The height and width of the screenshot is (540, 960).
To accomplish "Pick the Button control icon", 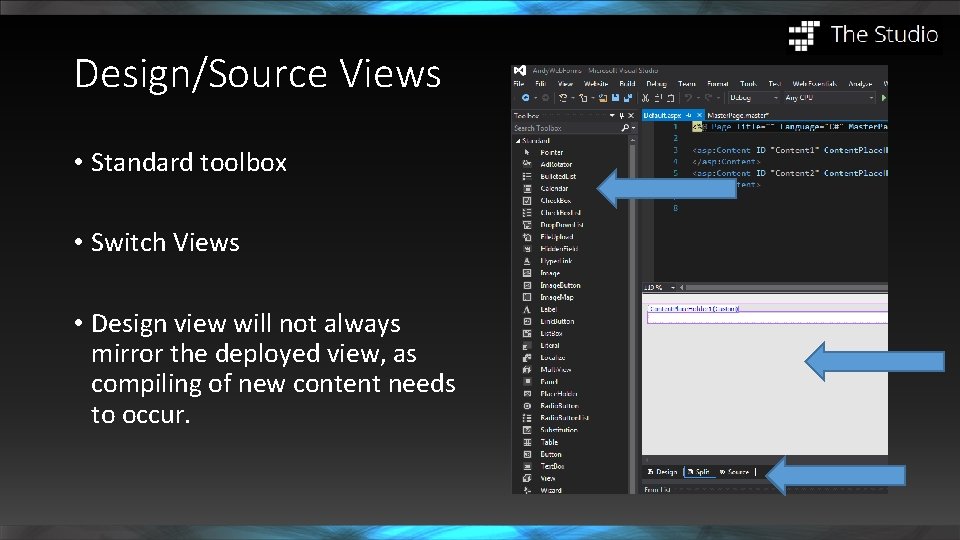I will point(527,454).
